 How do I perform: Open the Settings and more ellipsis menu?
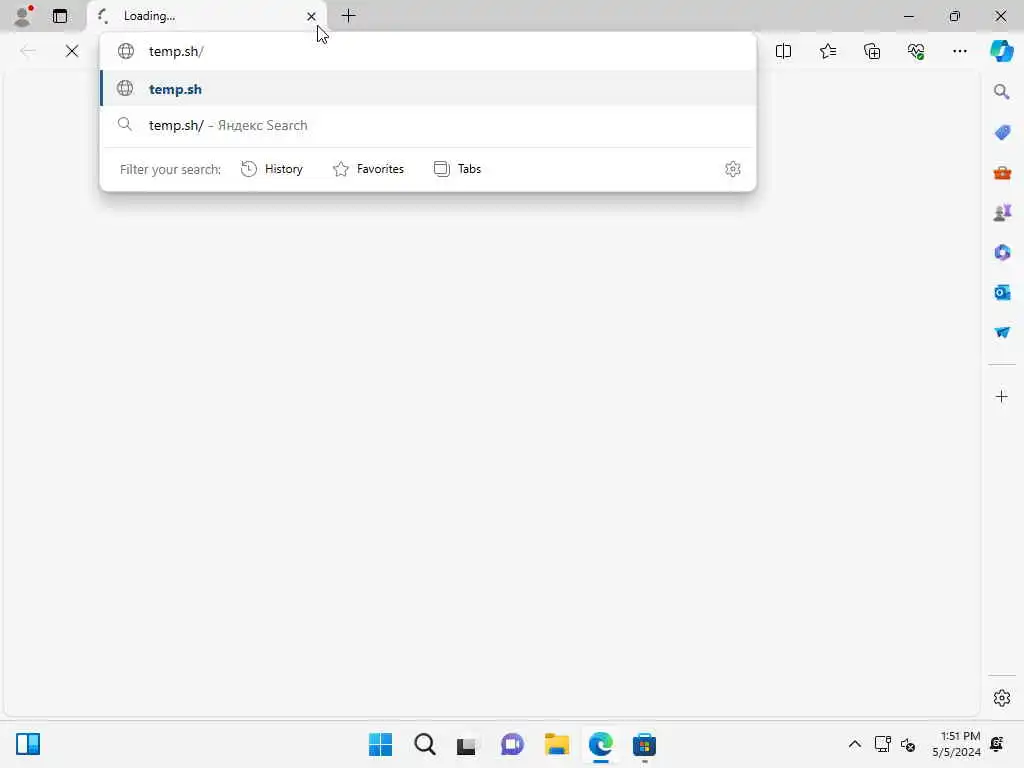959,51
